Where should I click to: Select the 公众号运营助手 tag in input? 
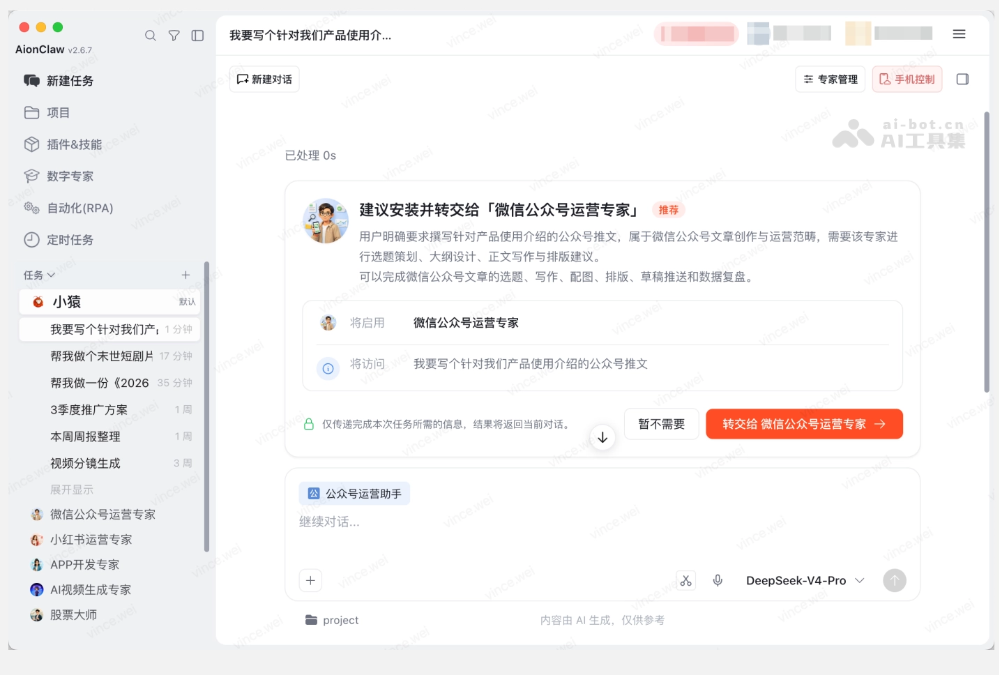(354, 493)
